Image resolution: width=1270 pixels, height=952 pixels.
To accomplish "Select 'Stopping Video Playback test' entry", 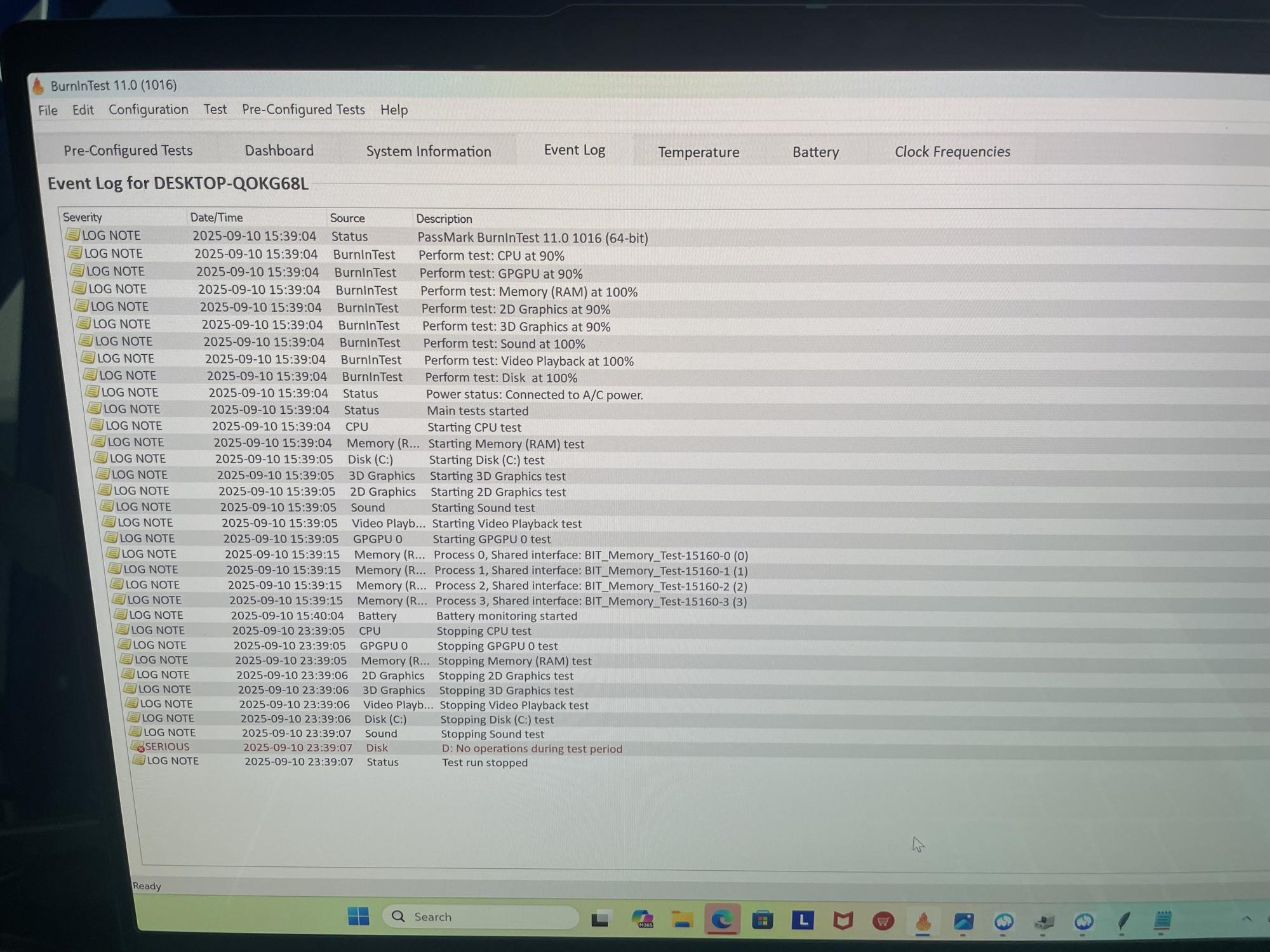I will 514,705.
